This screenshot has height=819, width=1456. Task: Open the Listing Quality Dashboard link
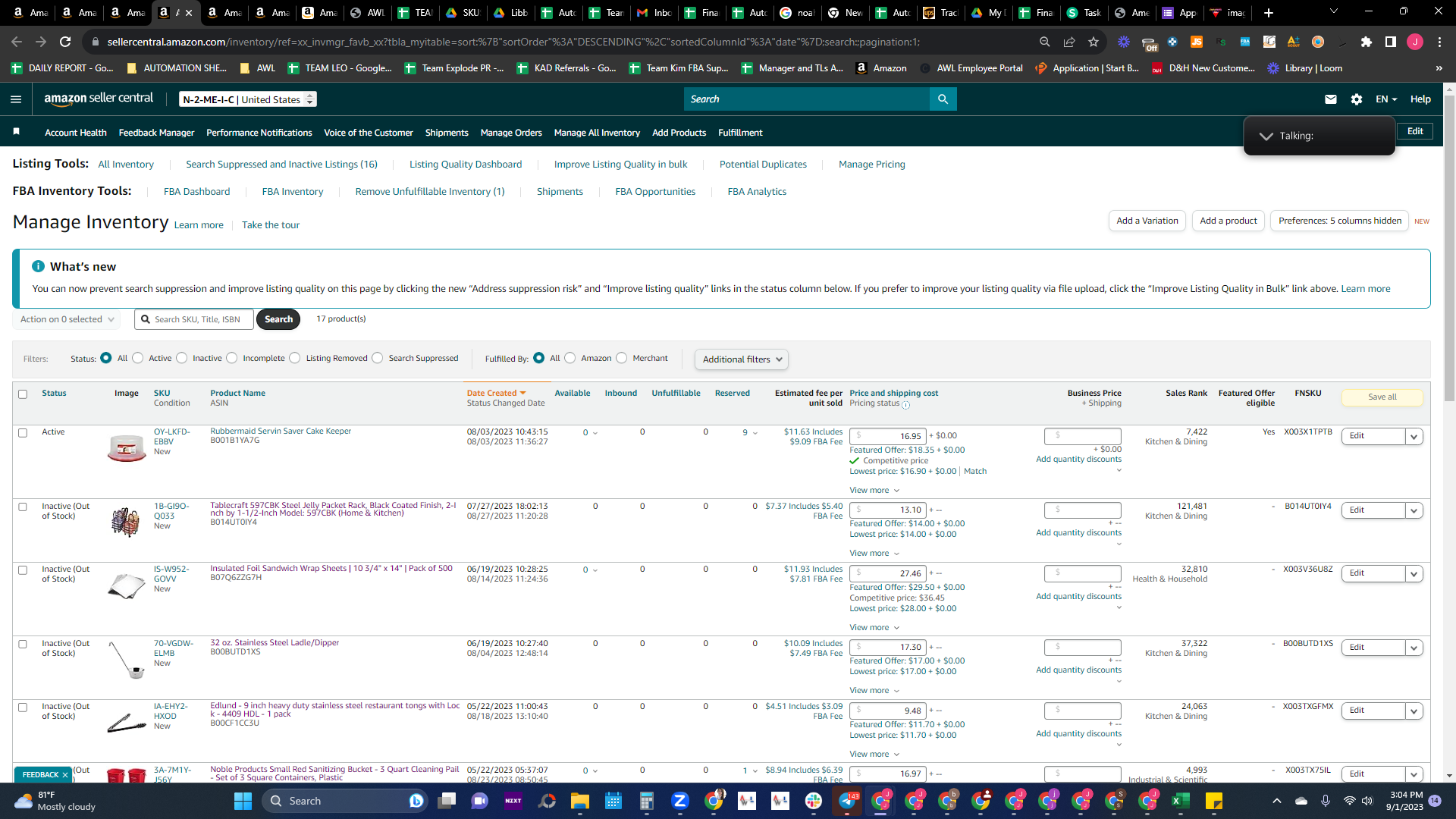[466, 165]
